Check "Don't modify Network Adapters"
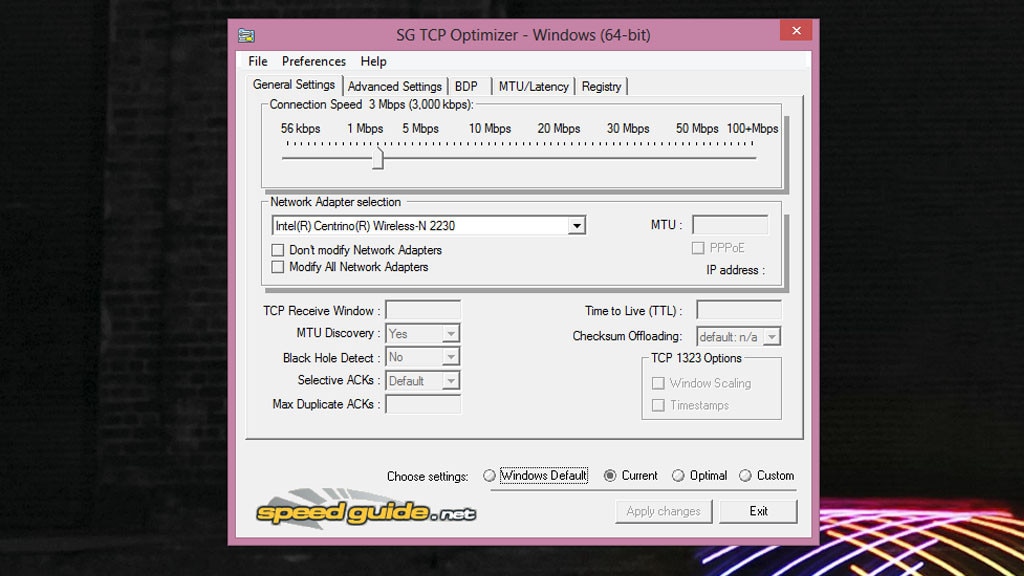Viewport: 1024px width, 576px height. (x=278, y=251)
